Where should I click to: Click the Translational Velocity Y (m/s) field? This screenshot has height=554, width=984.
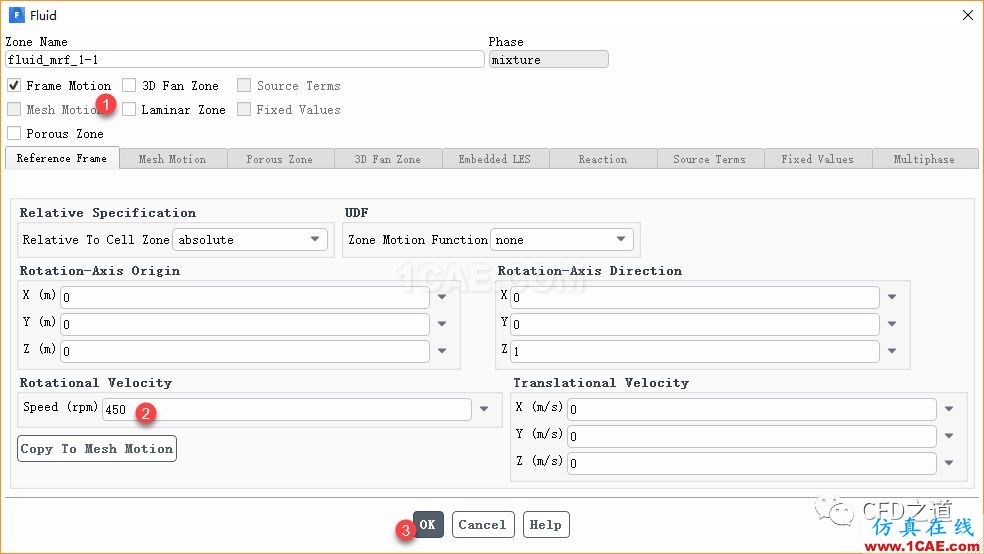[752, 436]
